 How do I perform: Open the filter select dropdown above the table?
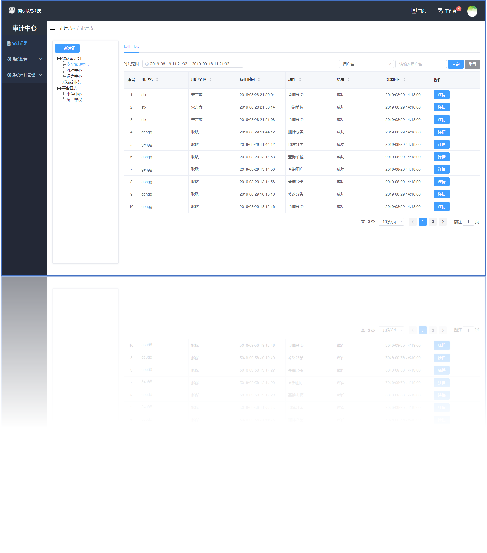tap(367, 64)
